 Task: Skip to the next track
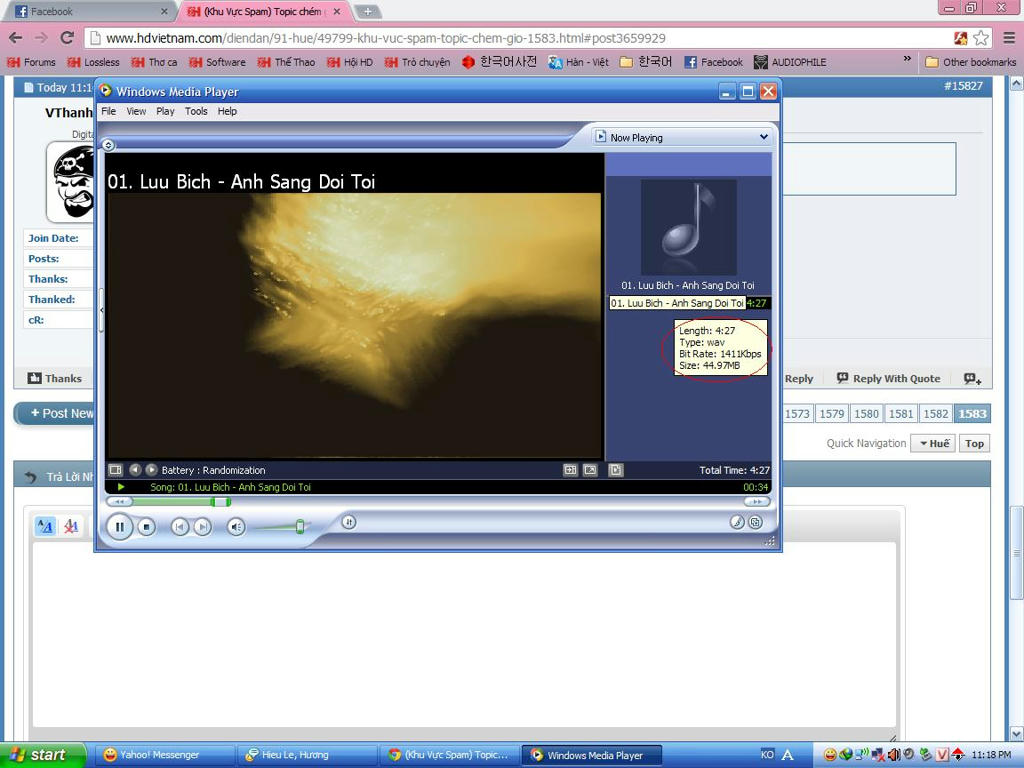203,526
